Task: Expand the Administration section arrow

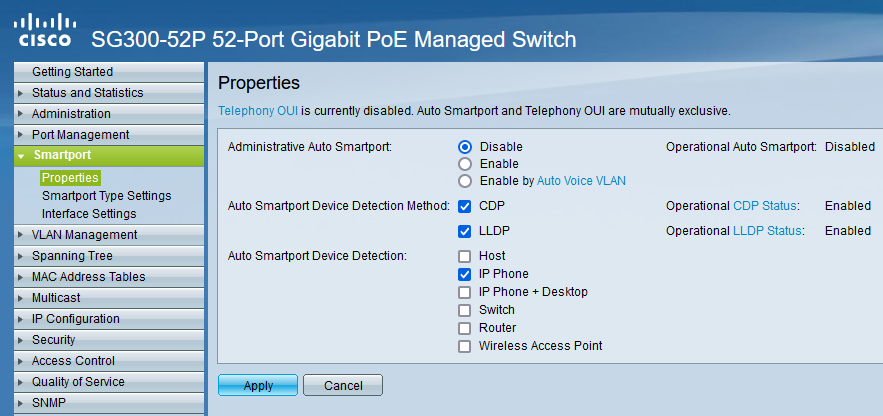Action: 21,114
